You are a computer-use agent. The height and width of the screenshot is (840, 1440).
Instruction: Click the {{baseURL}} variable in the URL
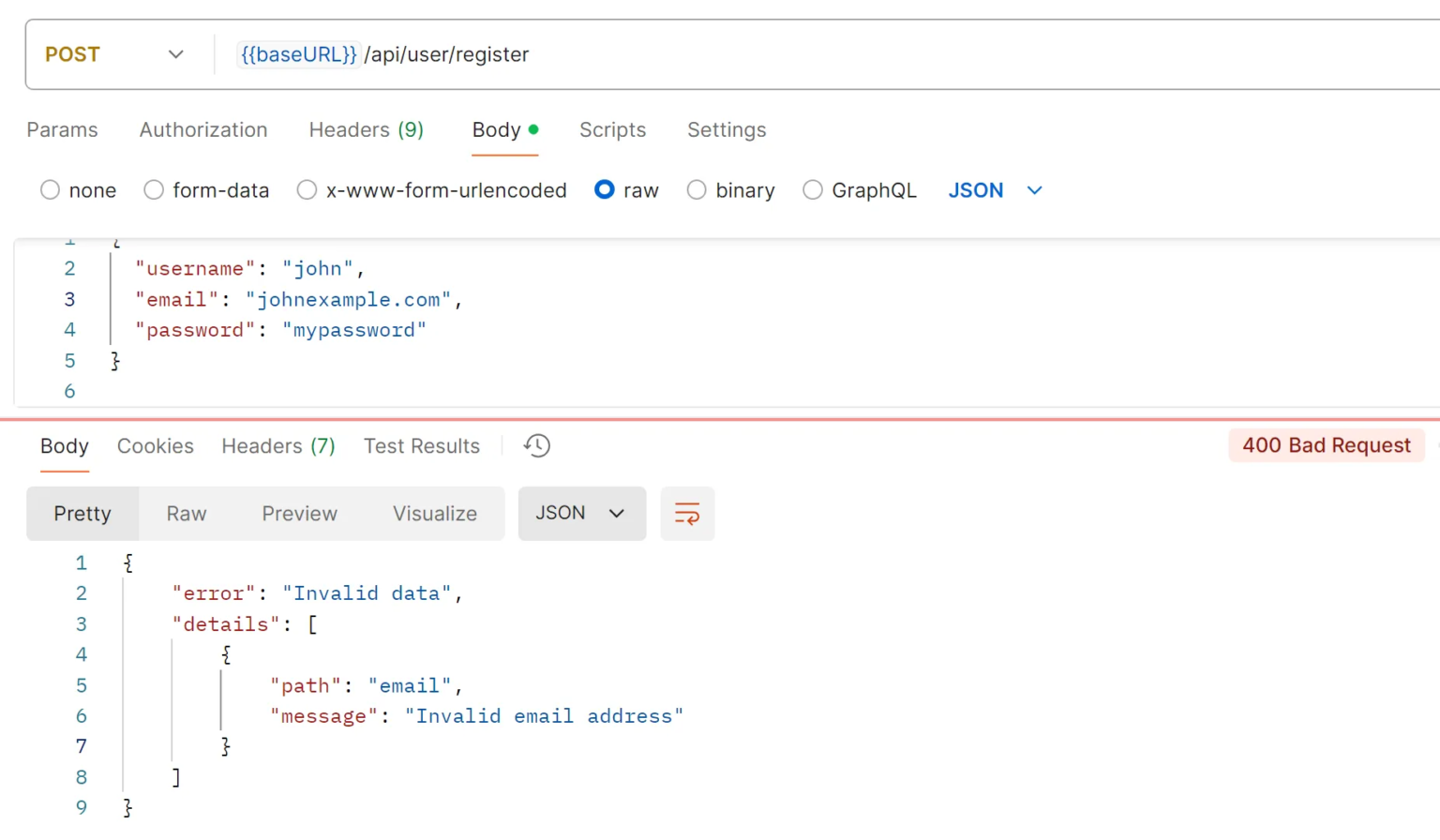pos(298,54)
